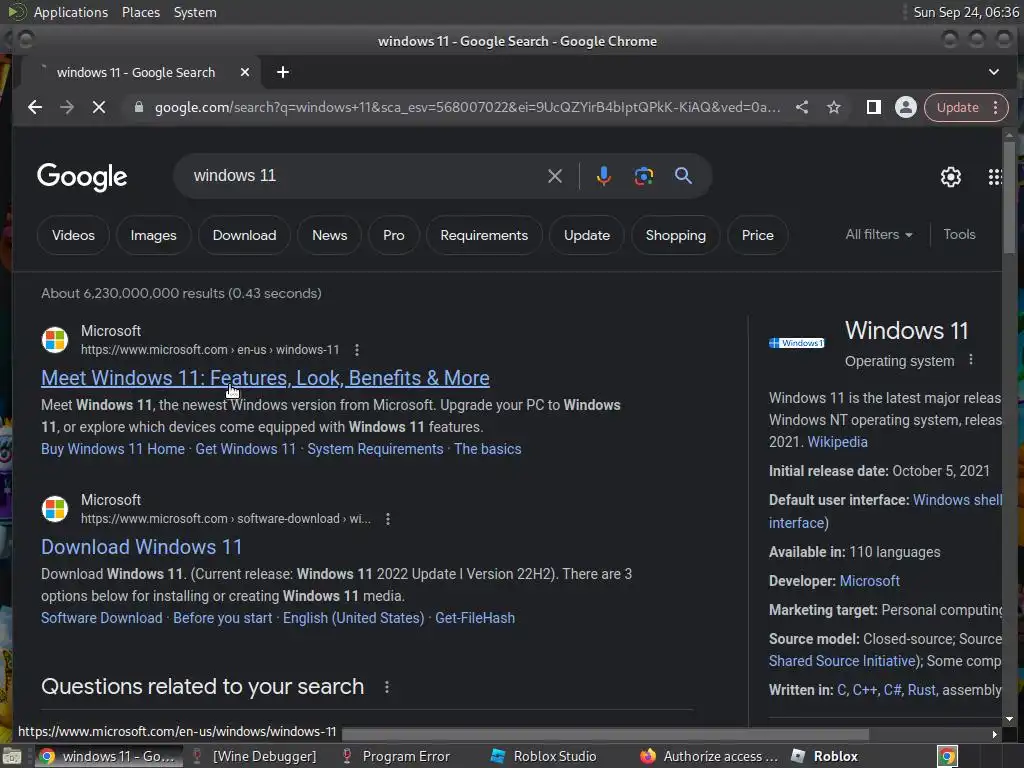The height and width of the screenshot is (768, 1024).
Task: Filter results by Videos
Action: (73, 235)
